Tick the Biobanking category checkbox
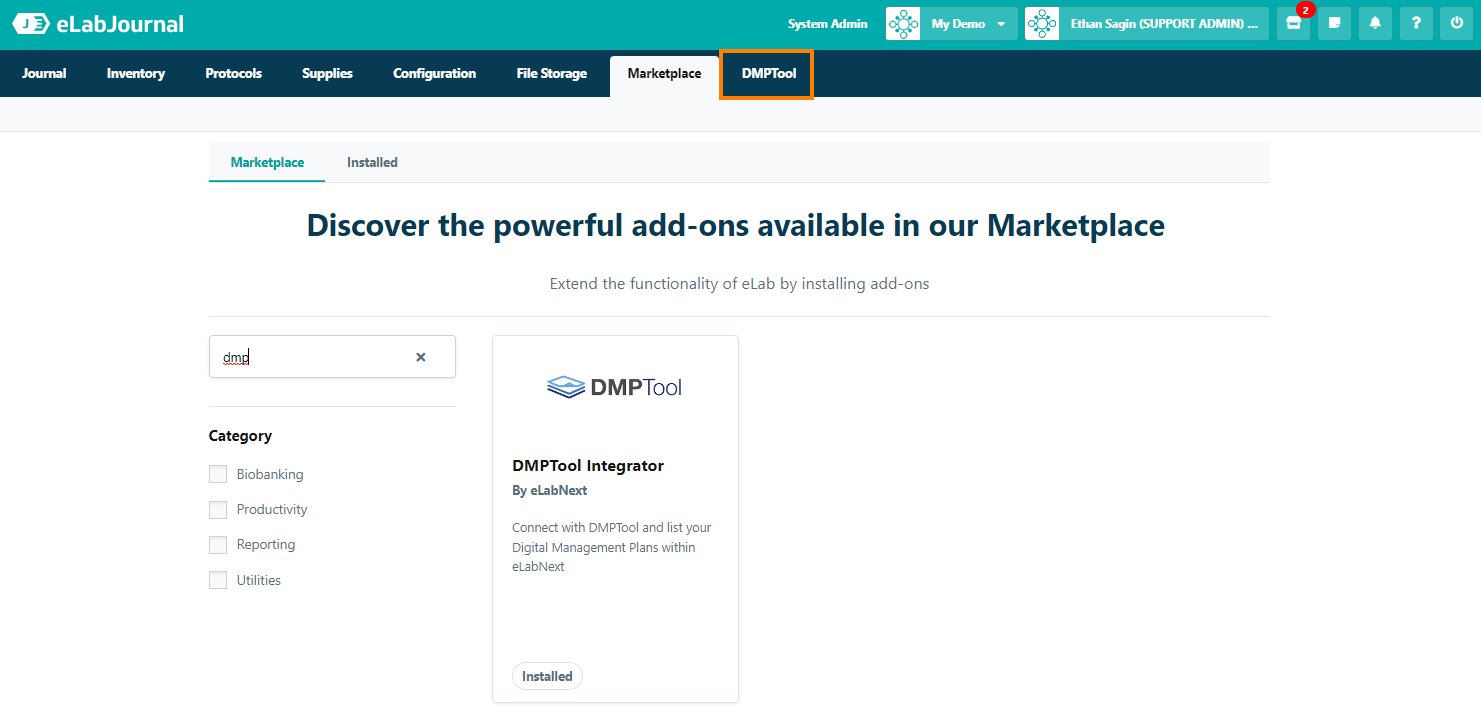Viewport: 1481px width, 710px height. (x=218, y=474)
